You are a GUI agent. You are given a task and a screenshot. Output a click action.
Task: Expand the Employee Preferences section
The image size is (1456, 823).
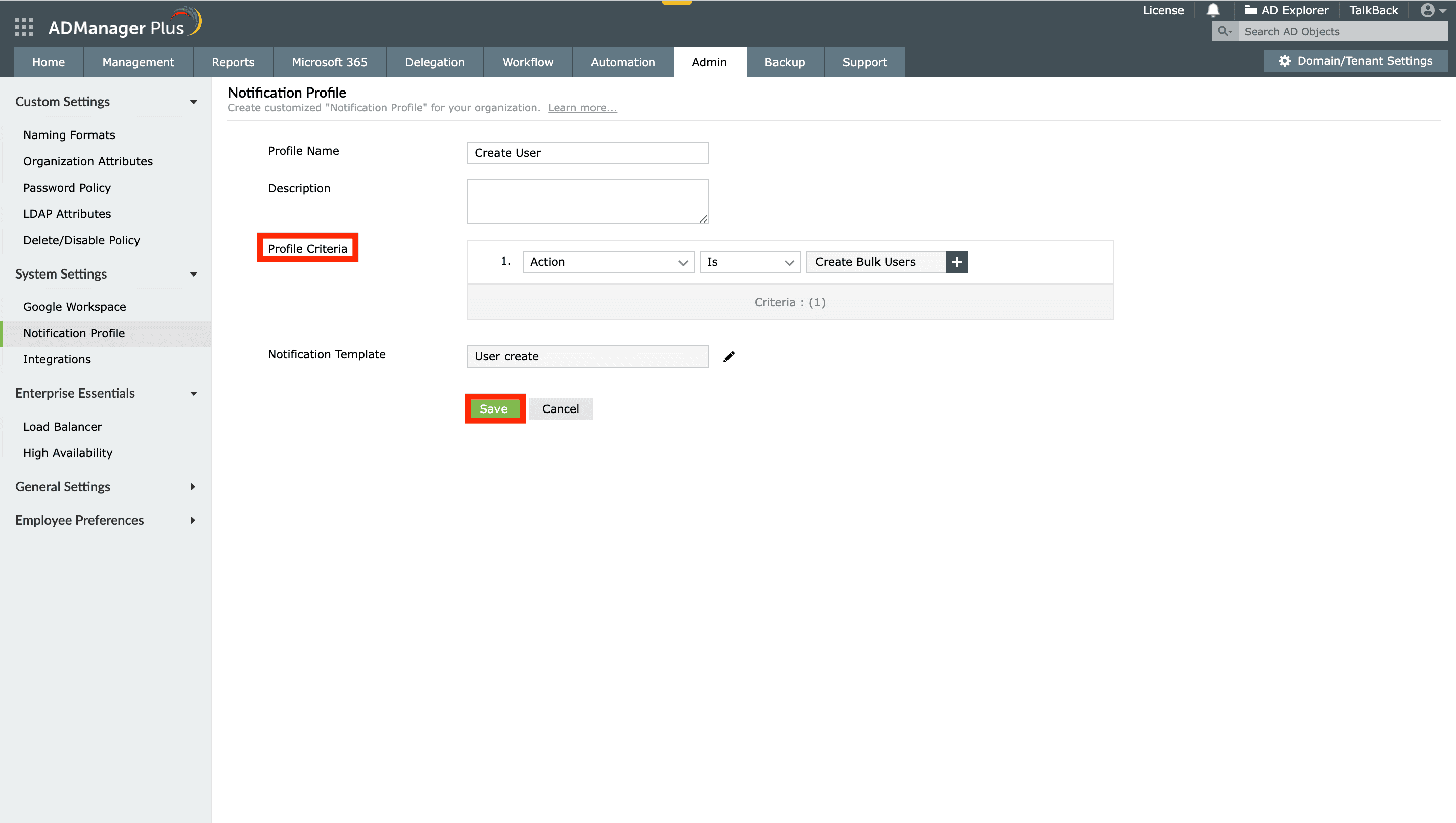[193, 520]
